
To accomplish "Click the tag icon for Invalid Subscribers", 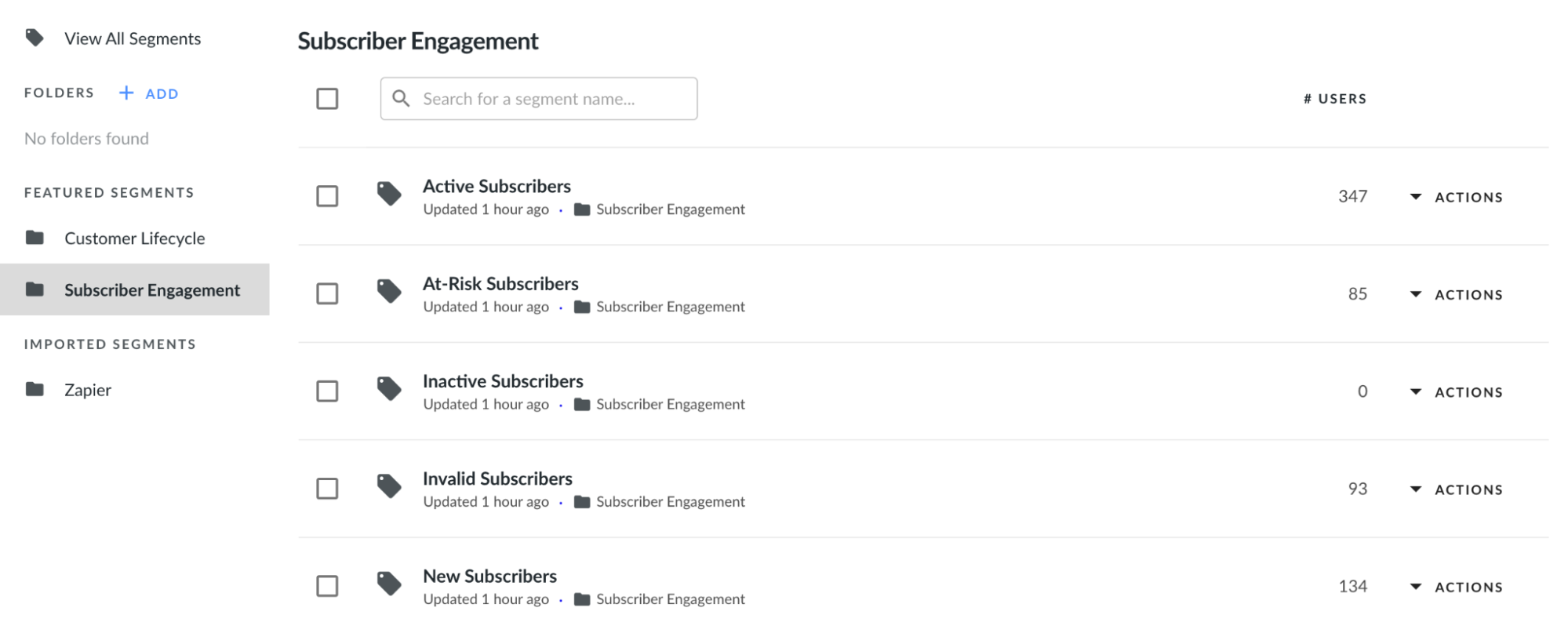I will [x=389, y=486].
